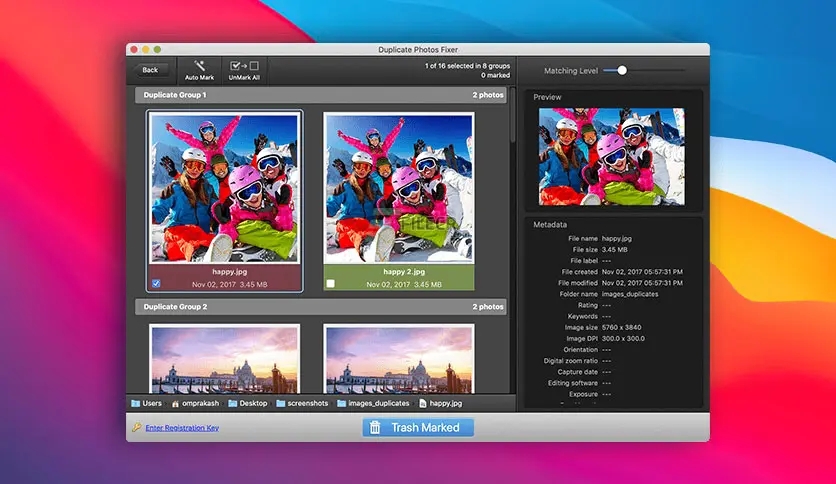Image resolution: width=836 pixels, height=484 pixels.
Task: Click the UnMark All icon
Action: (x=244, y=65)
